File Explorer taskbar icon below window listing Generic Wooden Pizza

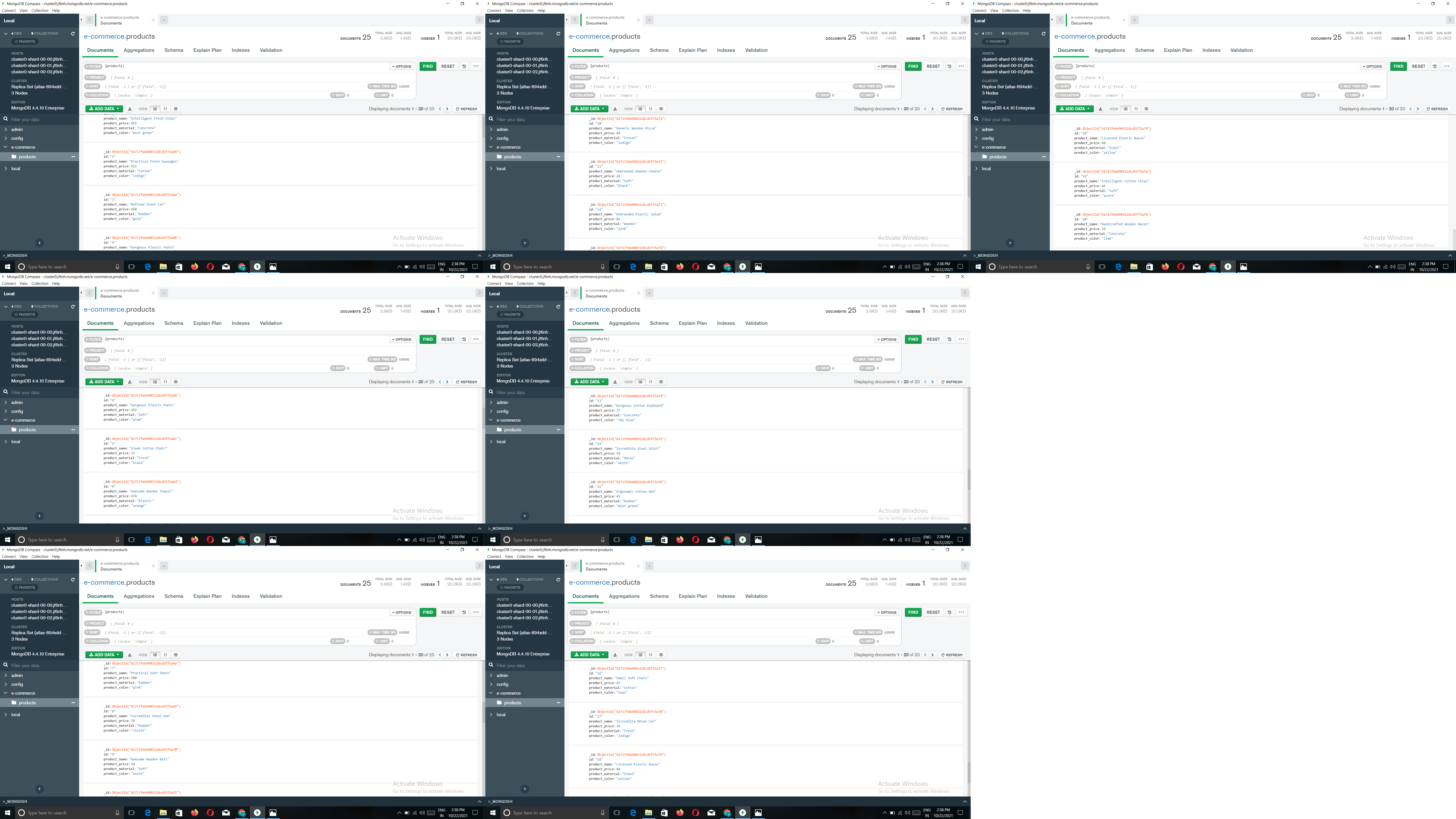click(648, 267)
